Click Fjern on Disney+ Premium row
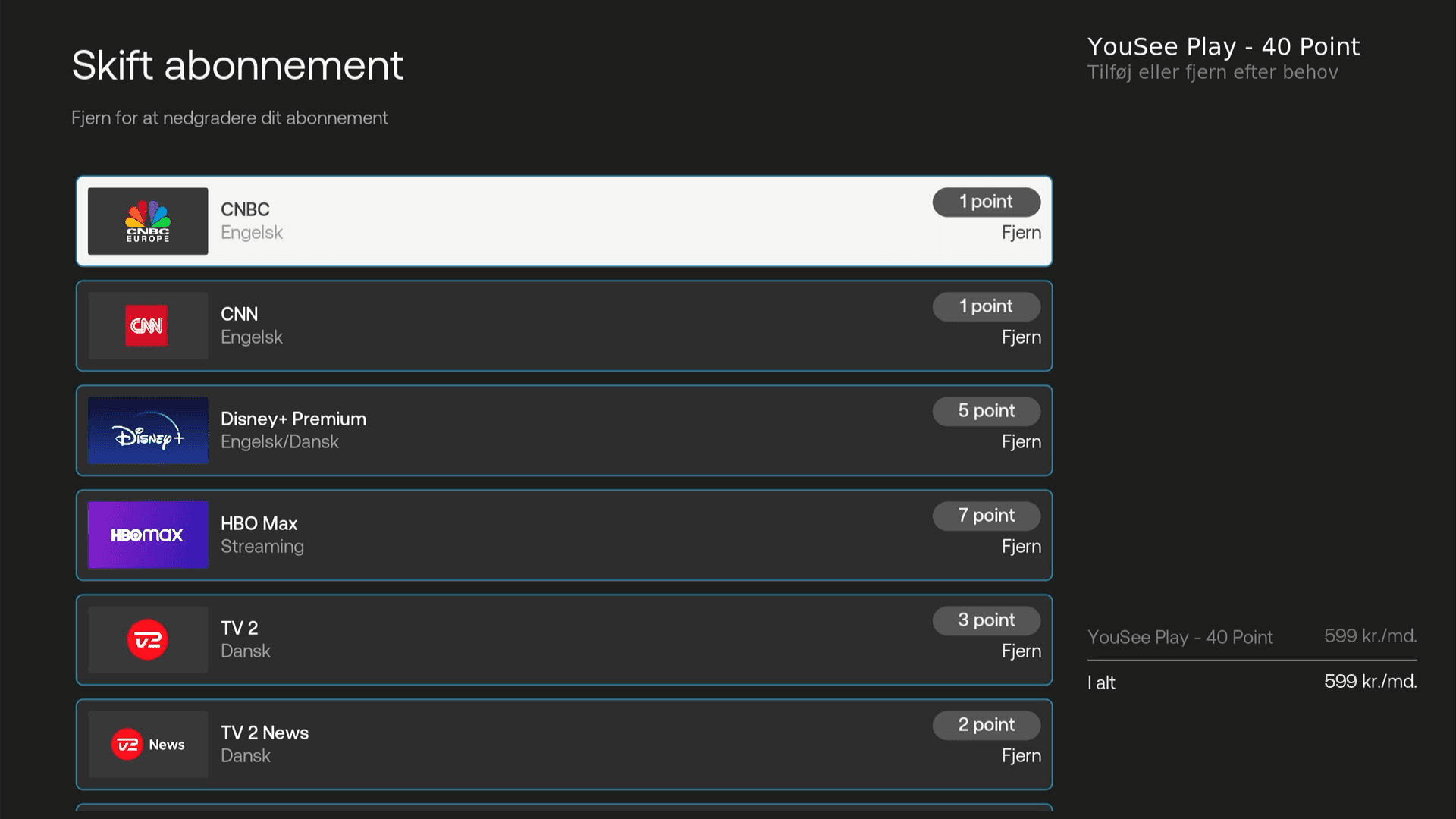The image size is (1456, 819). 1021,442
